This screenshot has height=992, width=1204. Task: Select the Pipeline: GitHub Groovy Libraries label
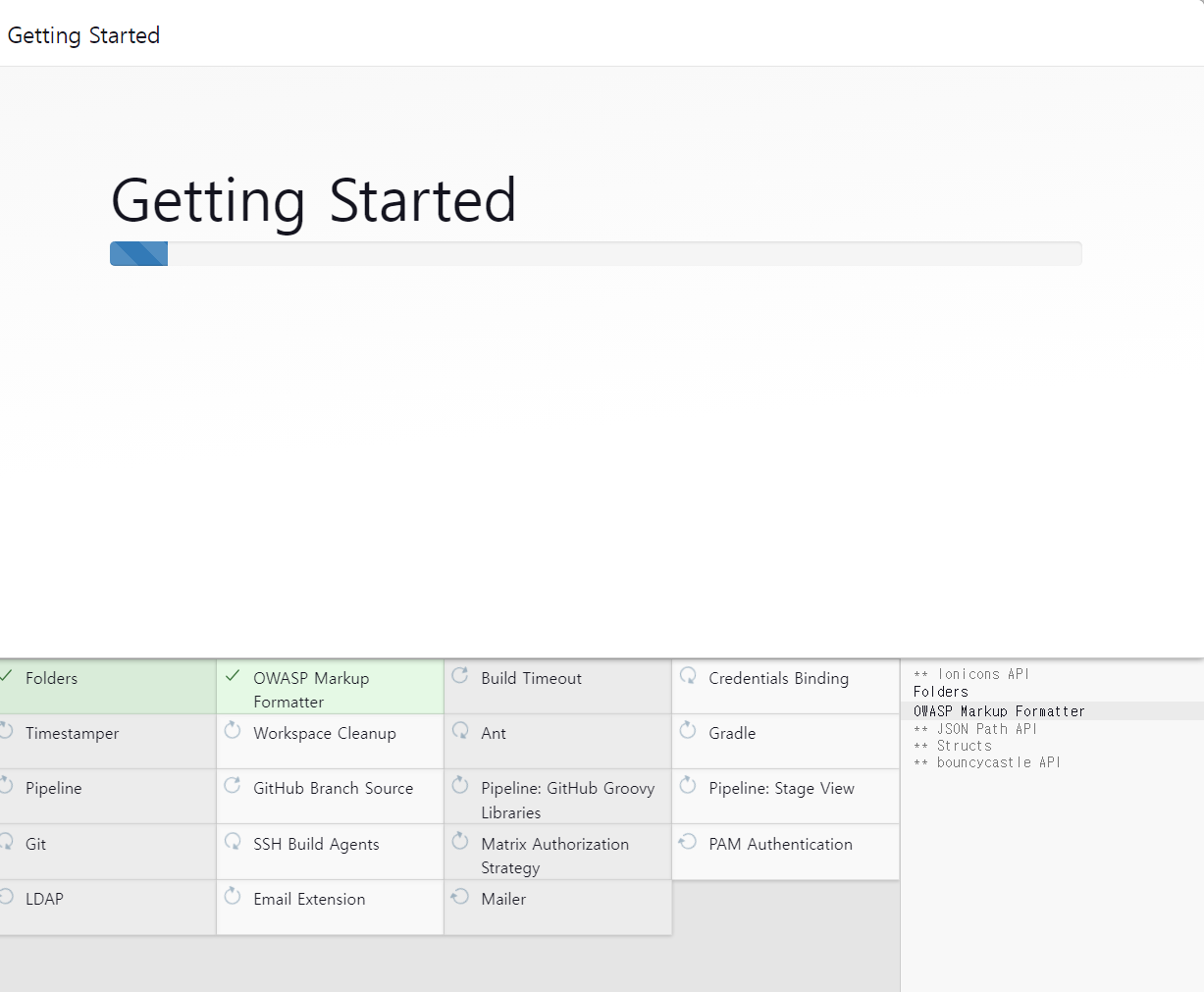pyautogui.click(x=567, y=801)
